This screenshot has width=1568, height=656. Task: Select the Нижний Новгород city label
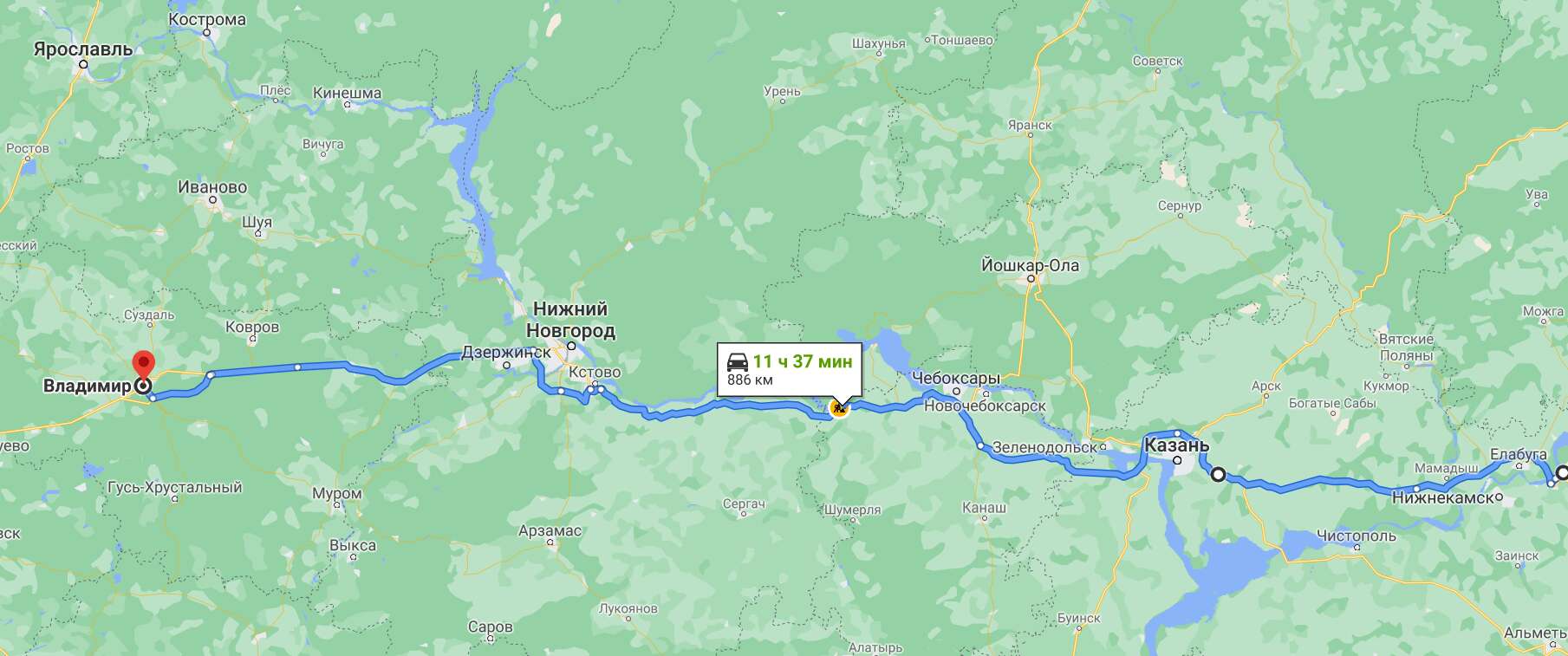[570, 319]
